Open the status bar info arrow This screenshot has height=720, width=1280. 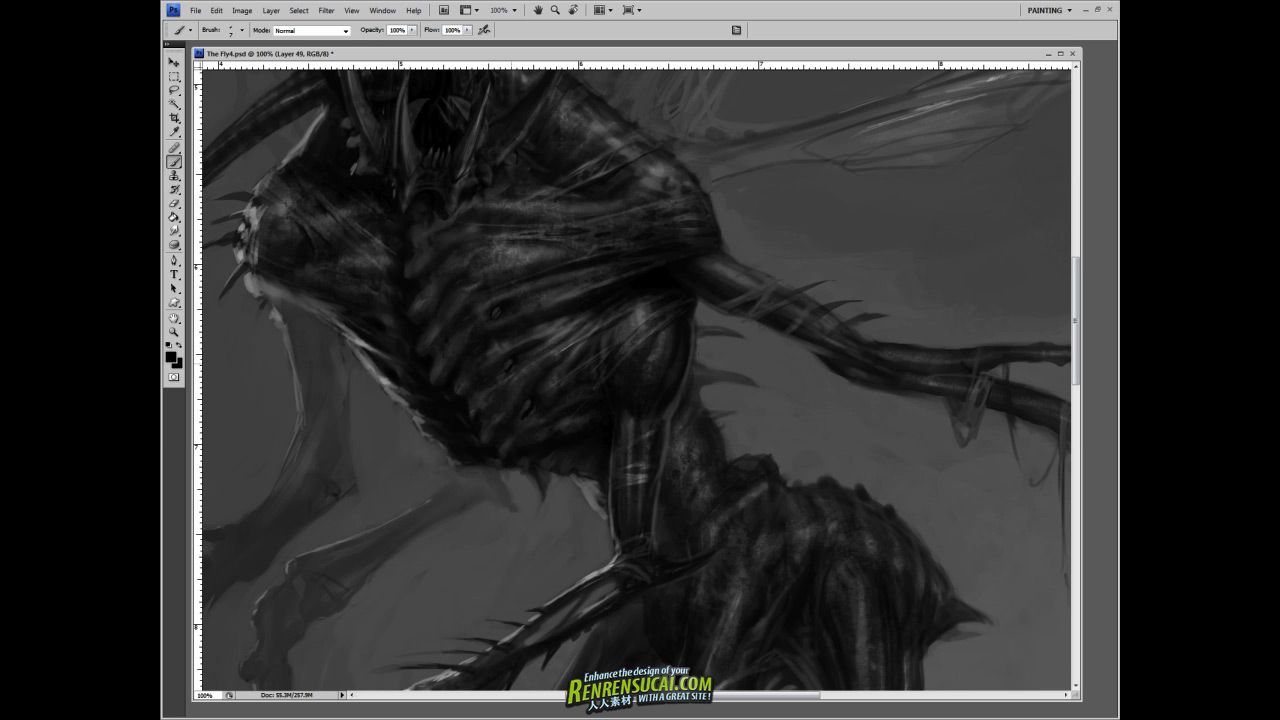(343, 695)
